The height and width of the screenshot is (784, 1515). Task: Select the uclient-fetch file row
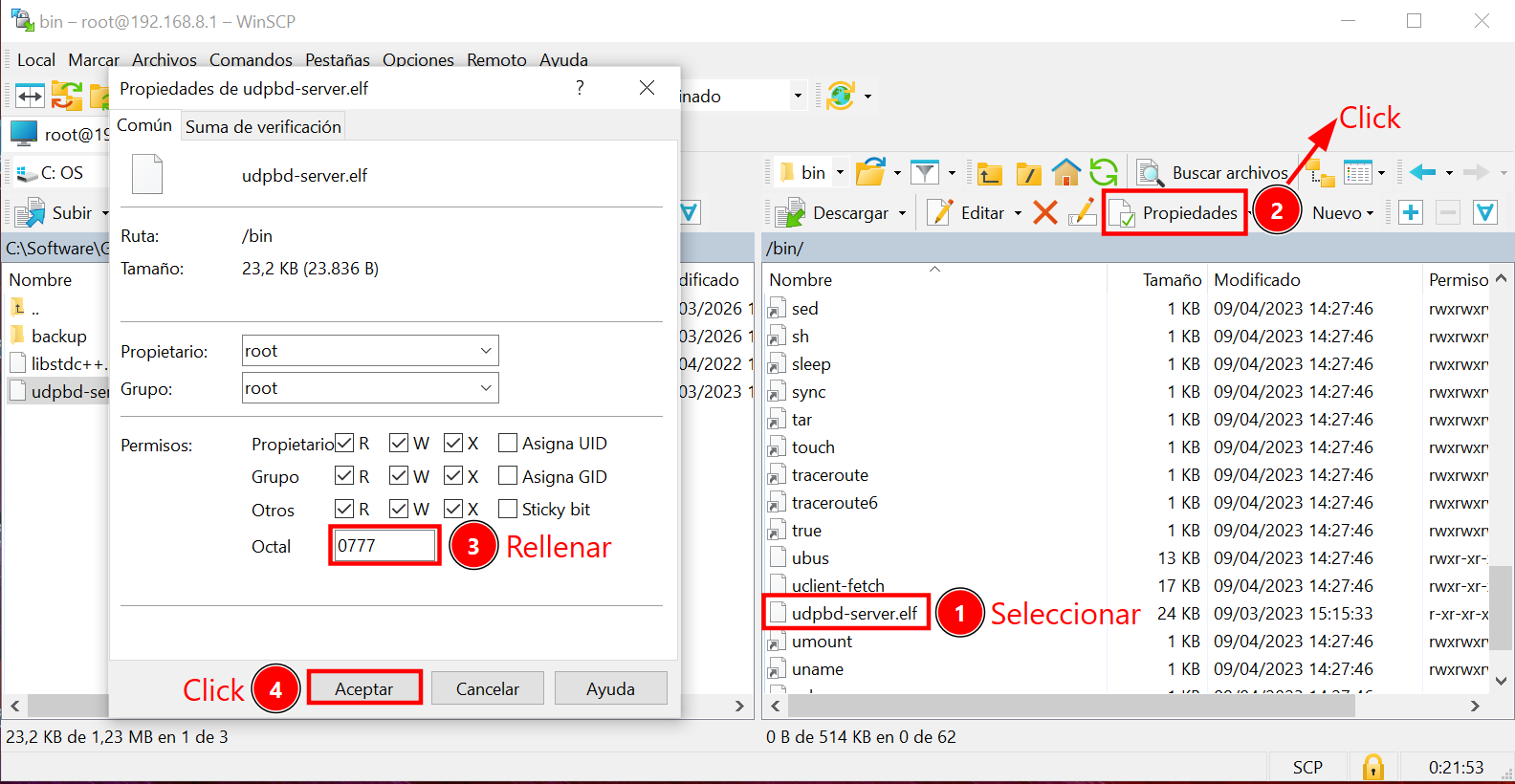(1127, 585)
